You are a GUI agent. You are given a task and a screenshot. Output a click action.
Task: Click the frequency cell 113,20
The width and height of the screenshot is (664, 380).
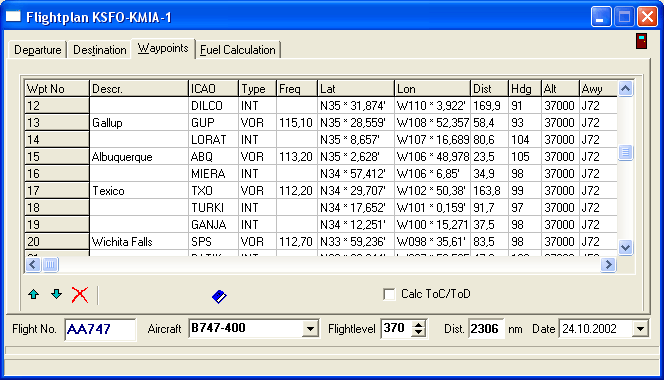[296, 157]
